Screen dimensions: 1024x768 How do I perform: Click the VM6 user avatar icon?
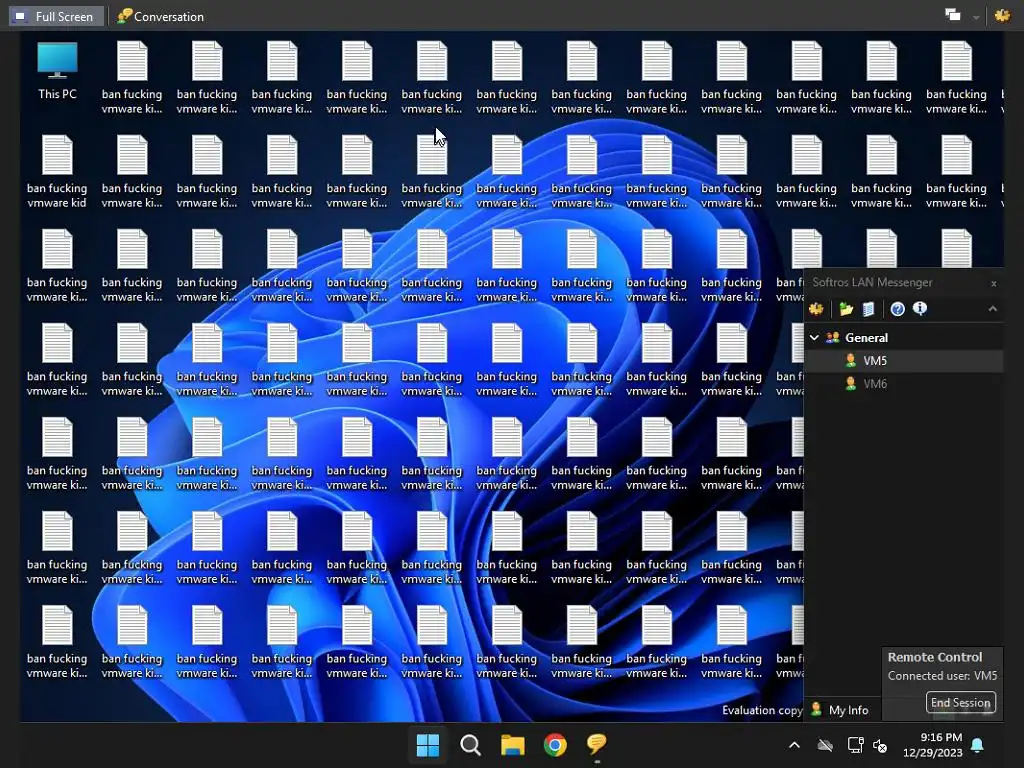(850, 384)
